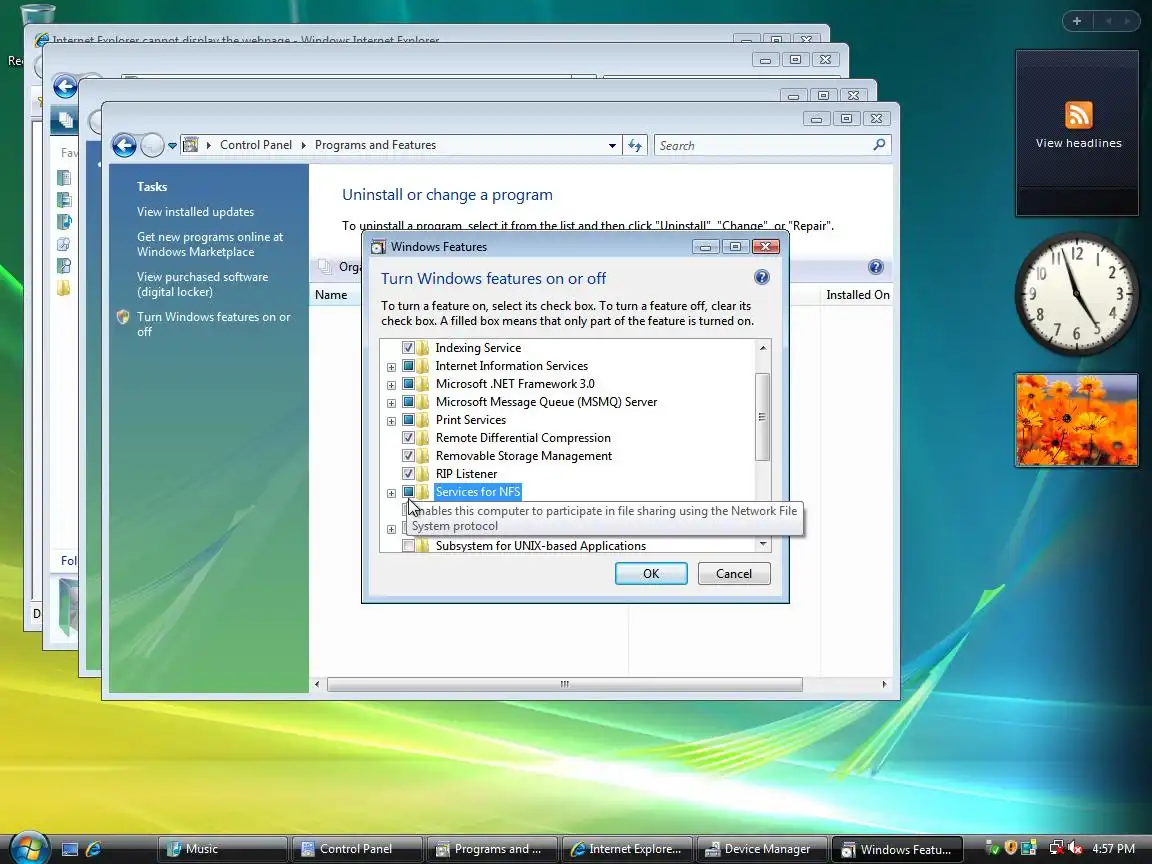Screen dimensions: 1152x864
Task: Click the Windows Features dialog help icon
Action: point(762,277)
